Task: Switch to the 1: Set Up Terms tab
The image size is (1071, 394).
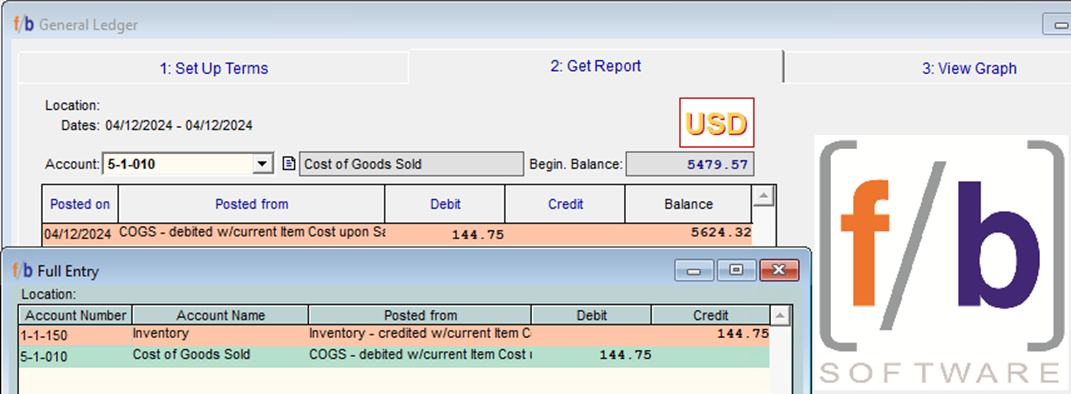Action: (213, 68)
